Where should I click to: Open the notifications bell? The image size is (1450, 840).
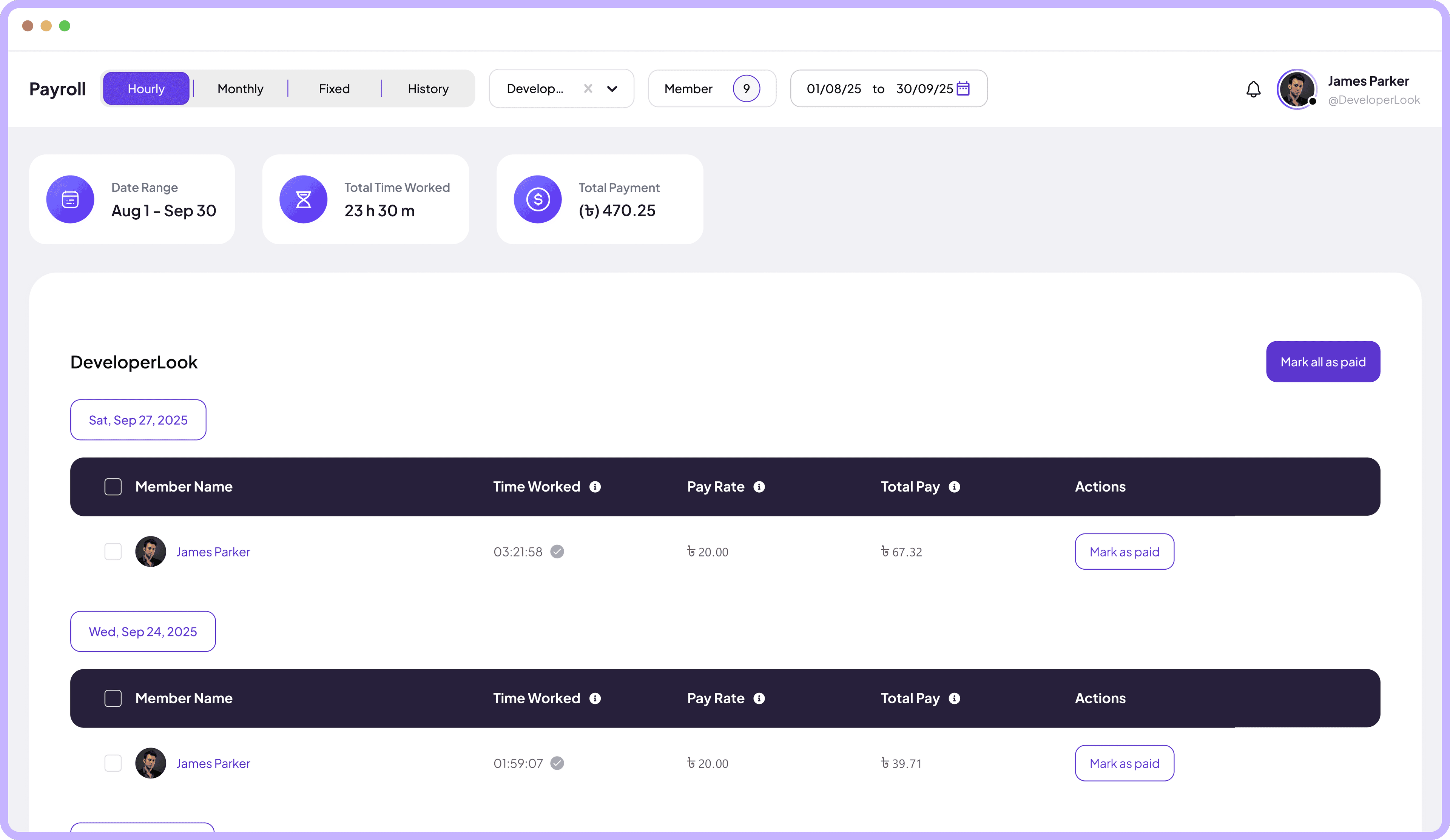tap(1253, 90)
